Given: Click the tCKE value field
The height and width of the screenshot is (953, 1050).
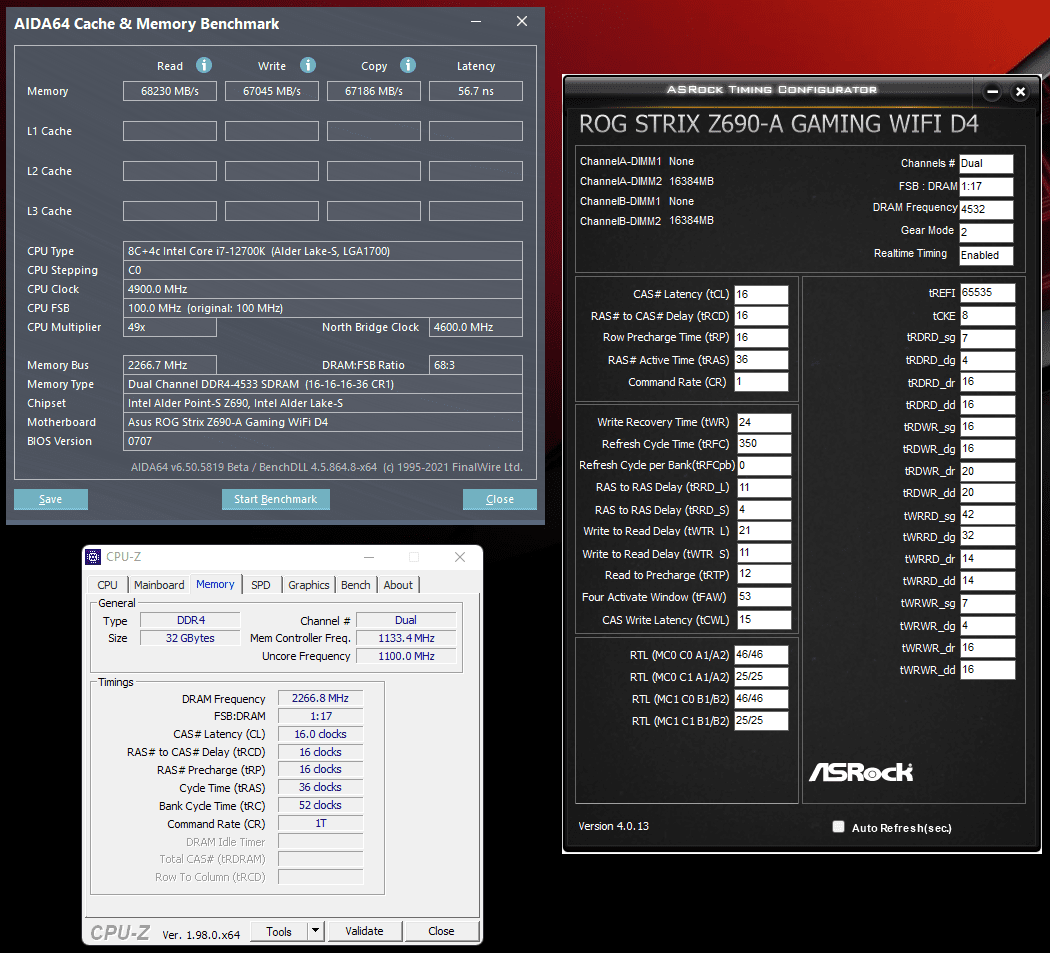Looking at the screenshot, I should (988, 315).
